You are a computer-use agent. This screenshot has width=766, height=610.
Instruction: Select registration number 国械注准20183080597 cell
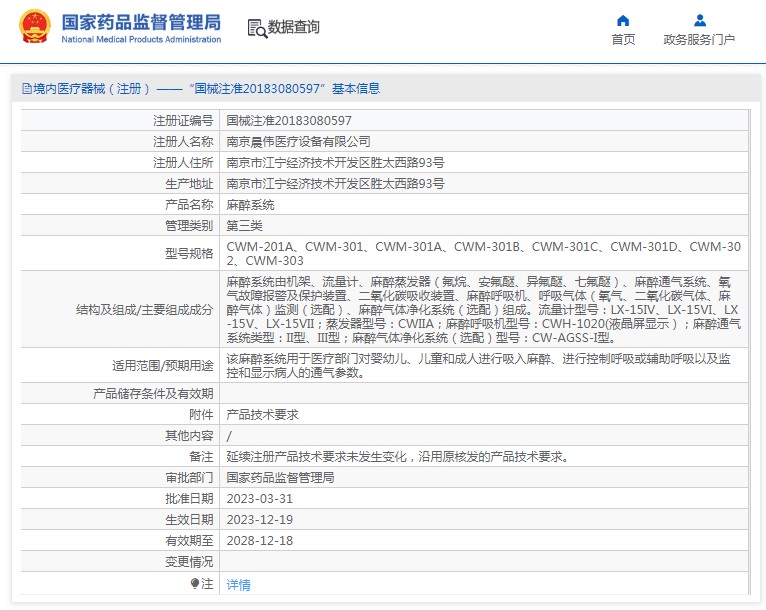(x=289, y=120)
